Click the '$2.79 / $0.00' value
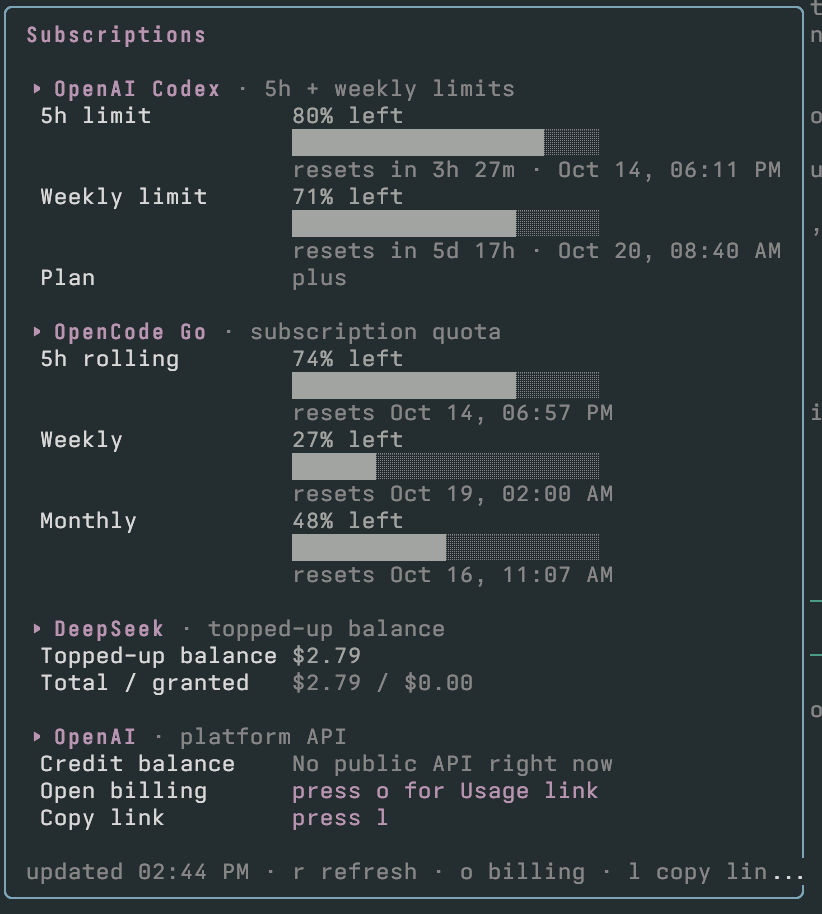 [x=382, y=683]
